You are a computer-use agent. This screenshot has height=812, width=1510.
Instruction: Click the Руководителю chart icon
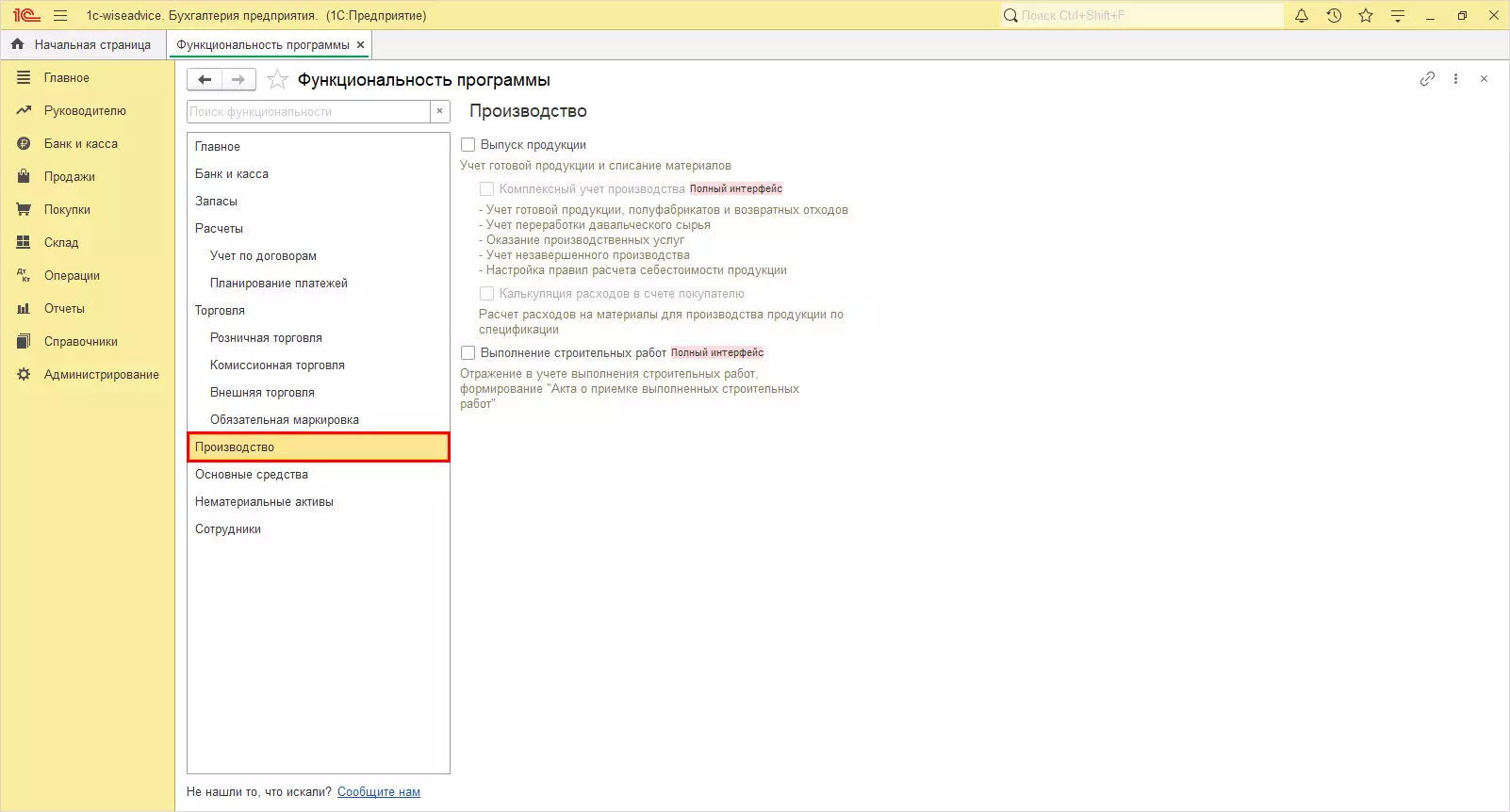24,110
